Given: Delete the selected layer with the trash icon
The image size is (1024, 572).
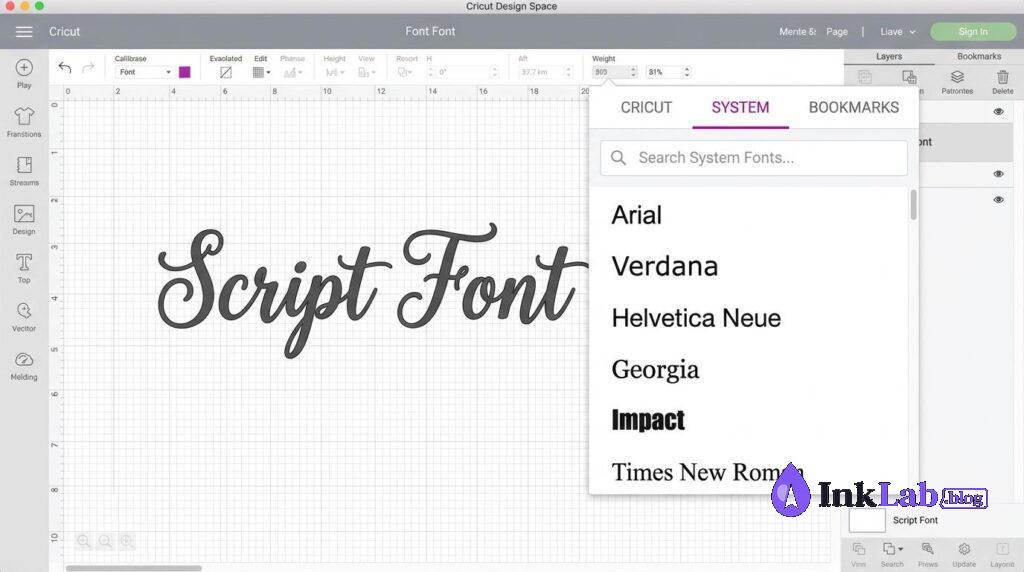Looking at the screenshot, I should [1002, 77].
